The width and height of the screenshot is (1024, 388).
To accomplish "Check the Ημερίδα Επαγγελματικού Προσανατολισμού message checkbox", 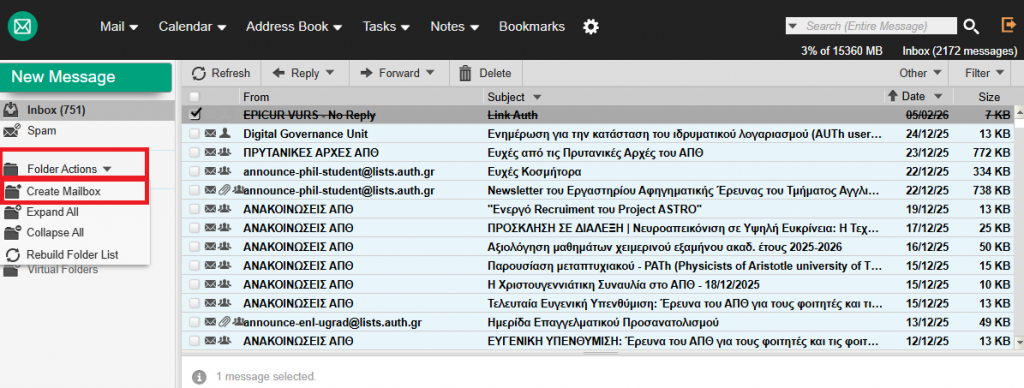I will pos(195,322).
